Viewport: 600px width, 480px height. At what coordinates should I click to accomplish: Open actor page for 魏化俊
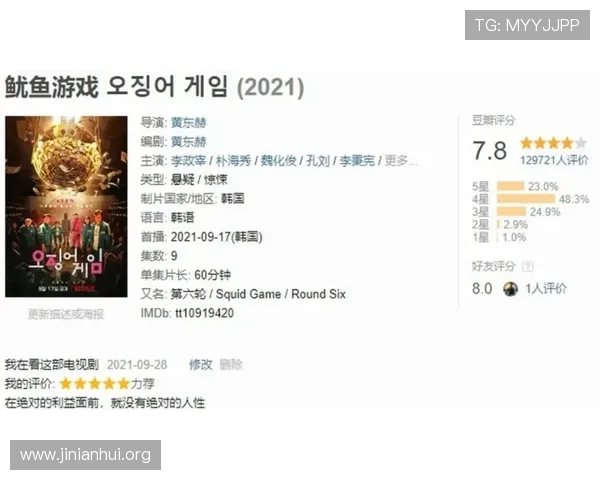(x=279, y=161)
